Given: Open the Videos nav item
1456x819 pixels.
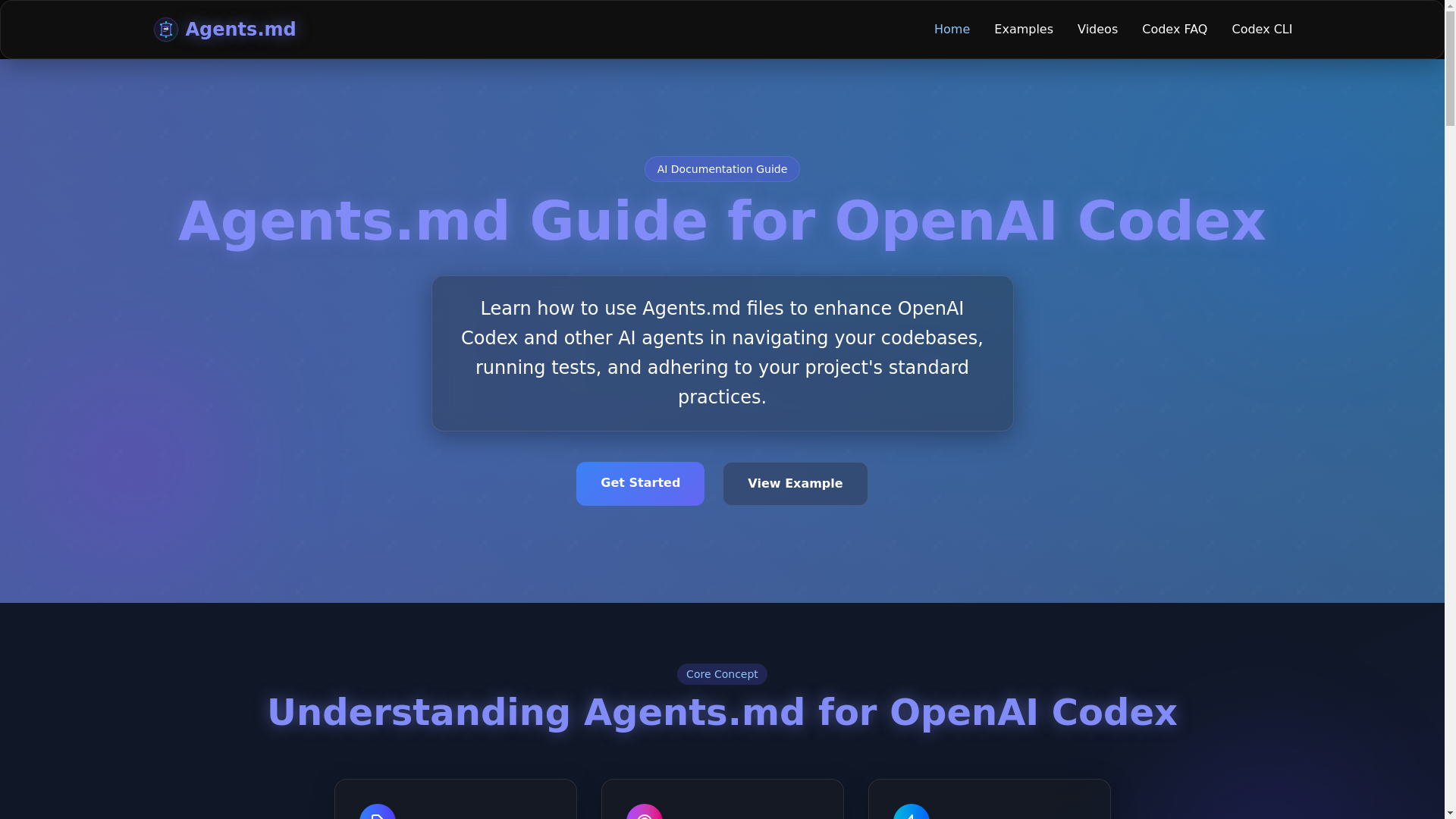Looking at the screenshot, I should pyautogui.click(x=1097, y=30).
